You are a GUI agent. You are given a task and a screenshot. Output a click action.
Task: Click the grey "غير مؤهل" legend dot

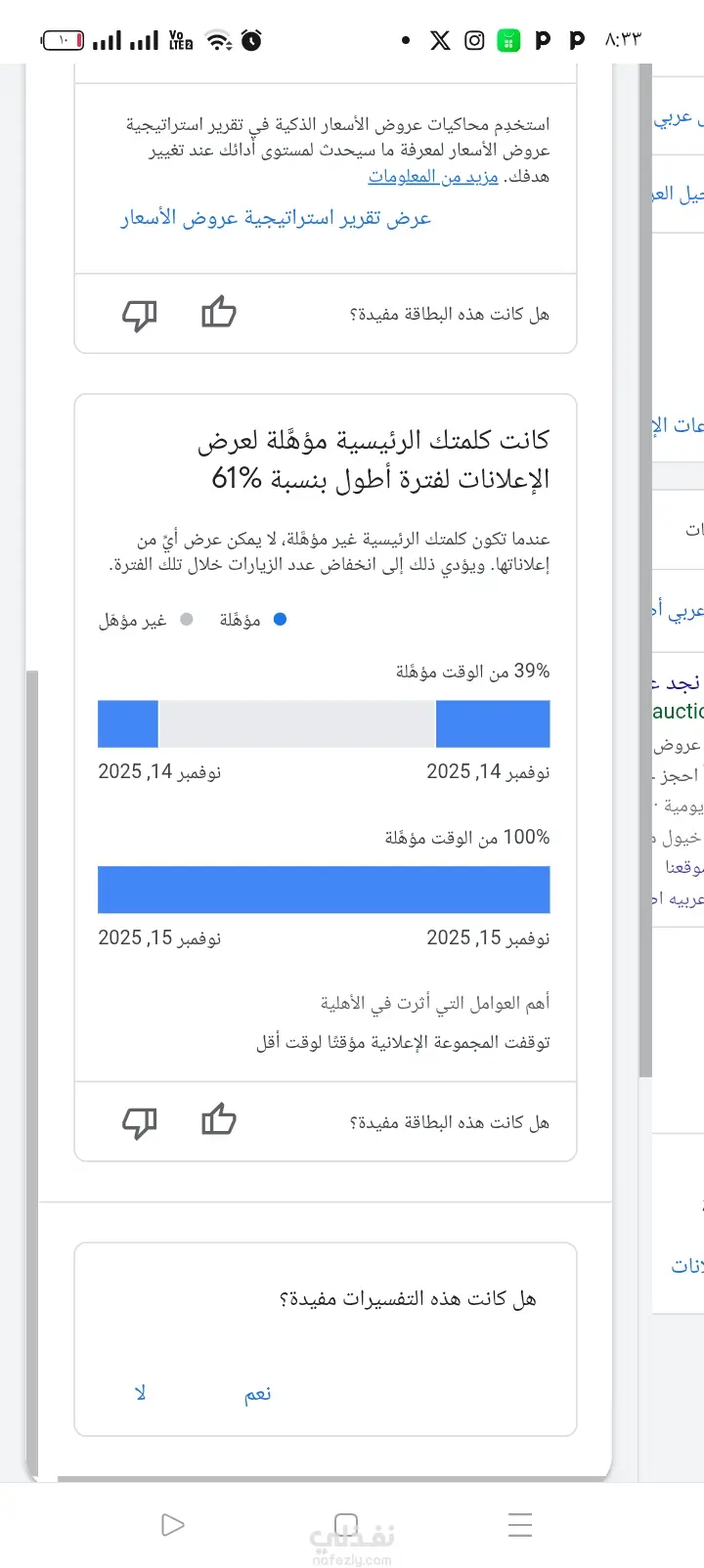(x=187, y=619)
